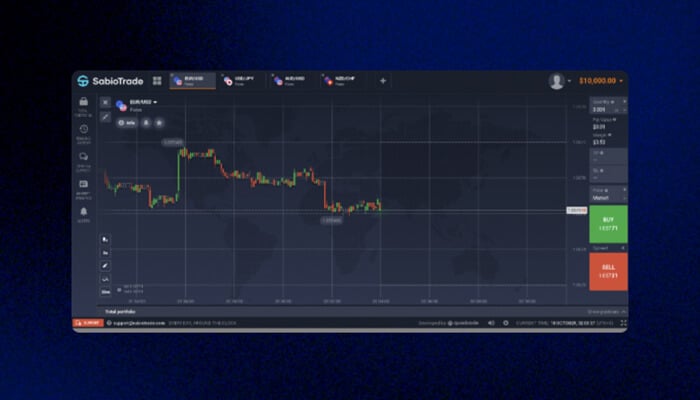Click the Pip Value amount
Image resolution: width=700 pixels, height=400 pixels.
[599, 127]
